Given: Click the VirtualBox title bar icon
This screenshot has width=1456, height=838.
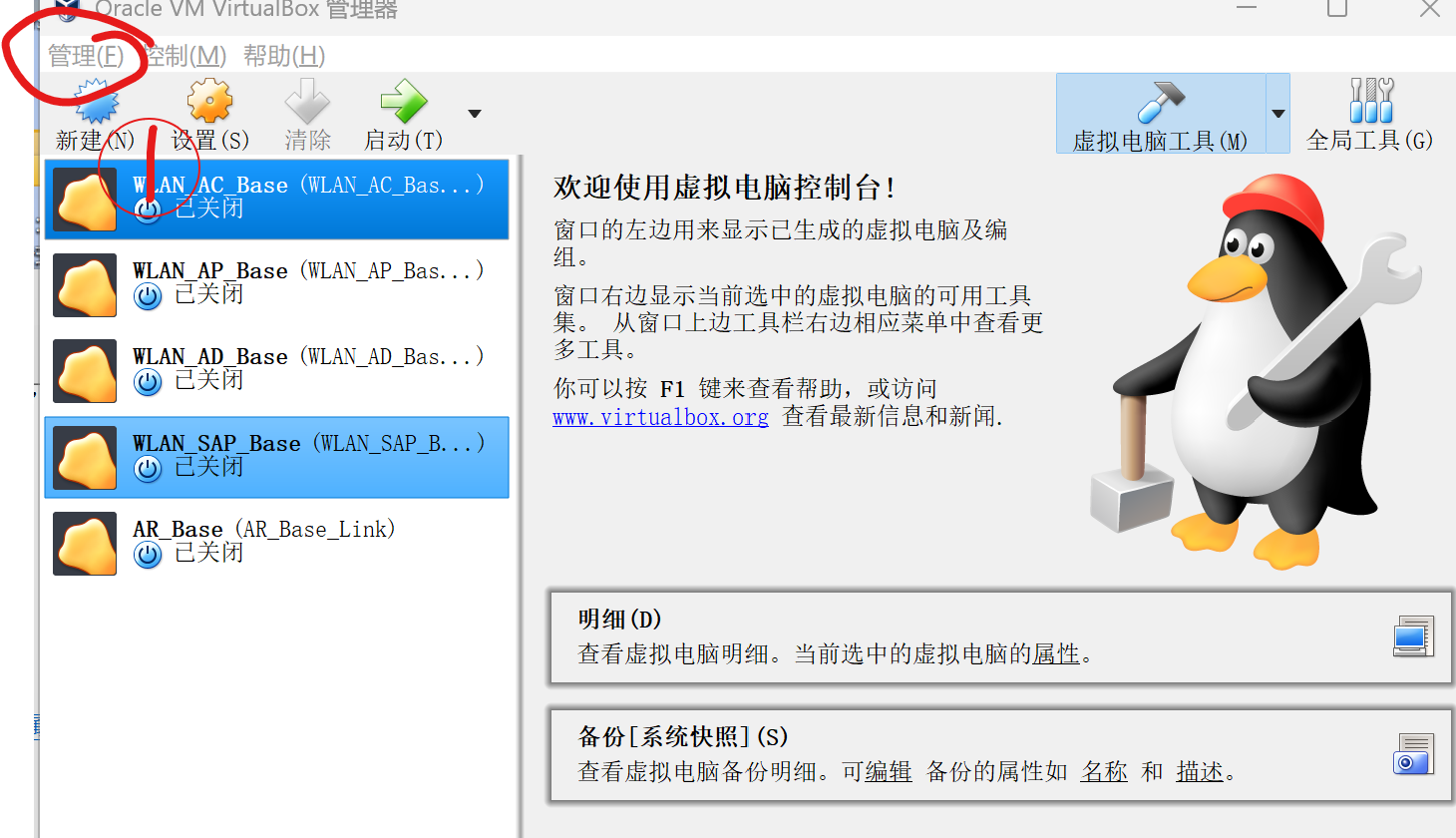Looking at the screenshot, I should (67, 10).
